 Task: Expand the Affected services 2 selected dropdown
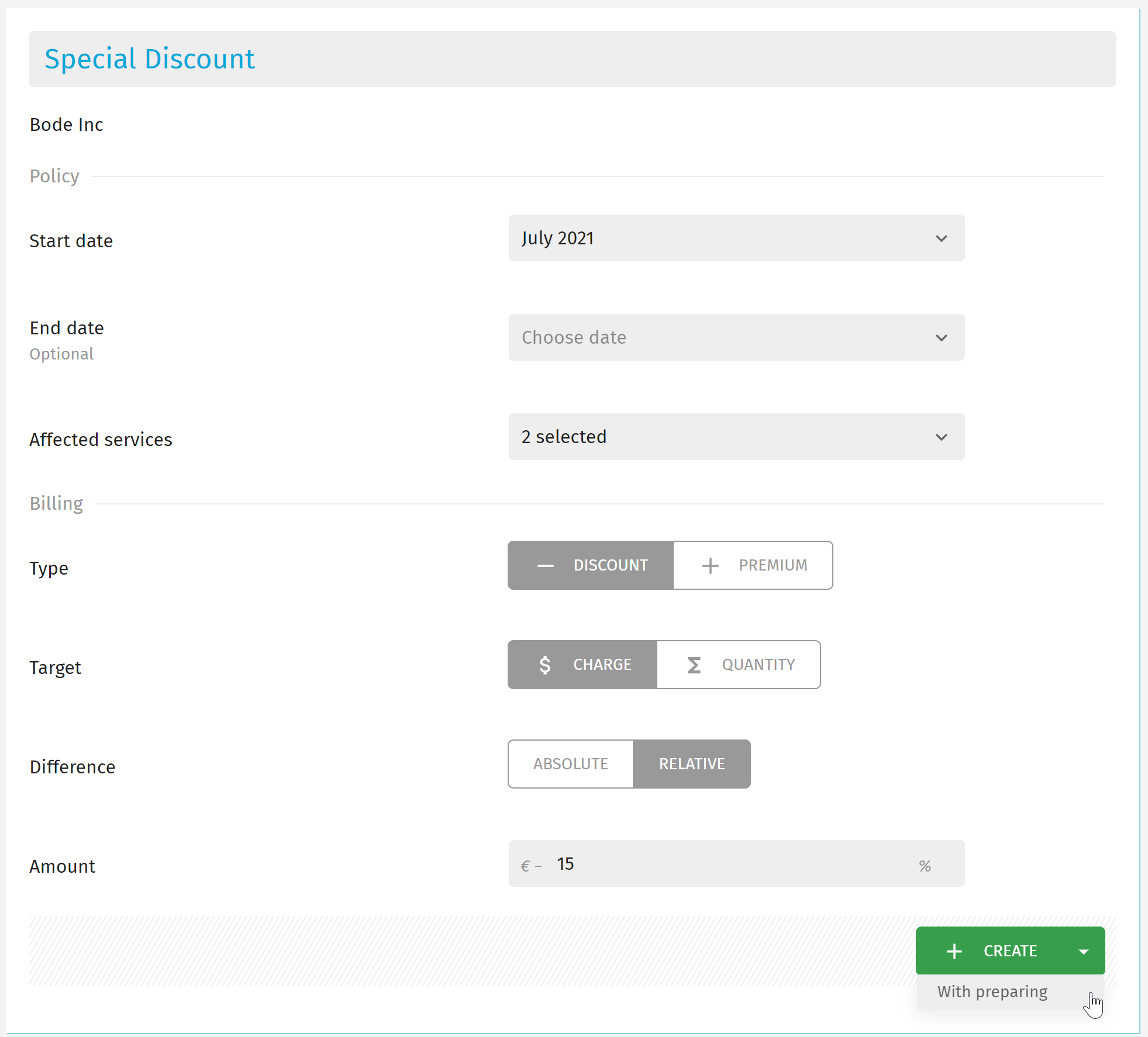(x=736, y=437)
